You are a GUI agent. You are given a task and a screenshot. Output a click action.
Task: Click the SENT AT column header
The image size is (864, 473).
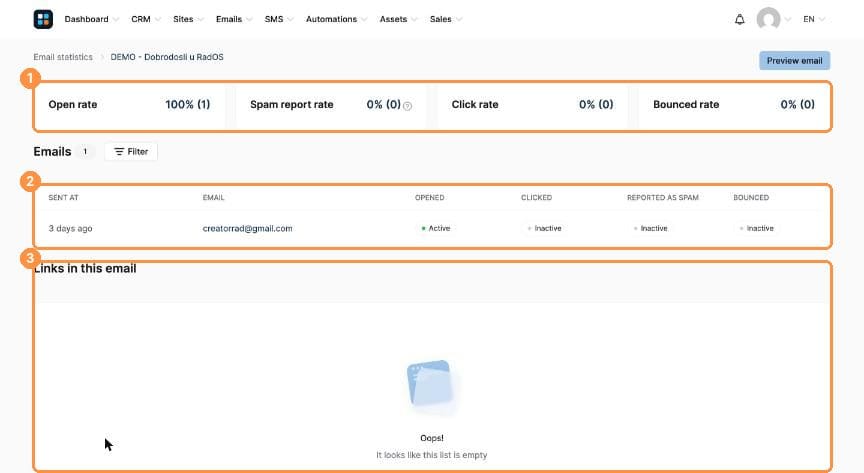tap(63, 197)
